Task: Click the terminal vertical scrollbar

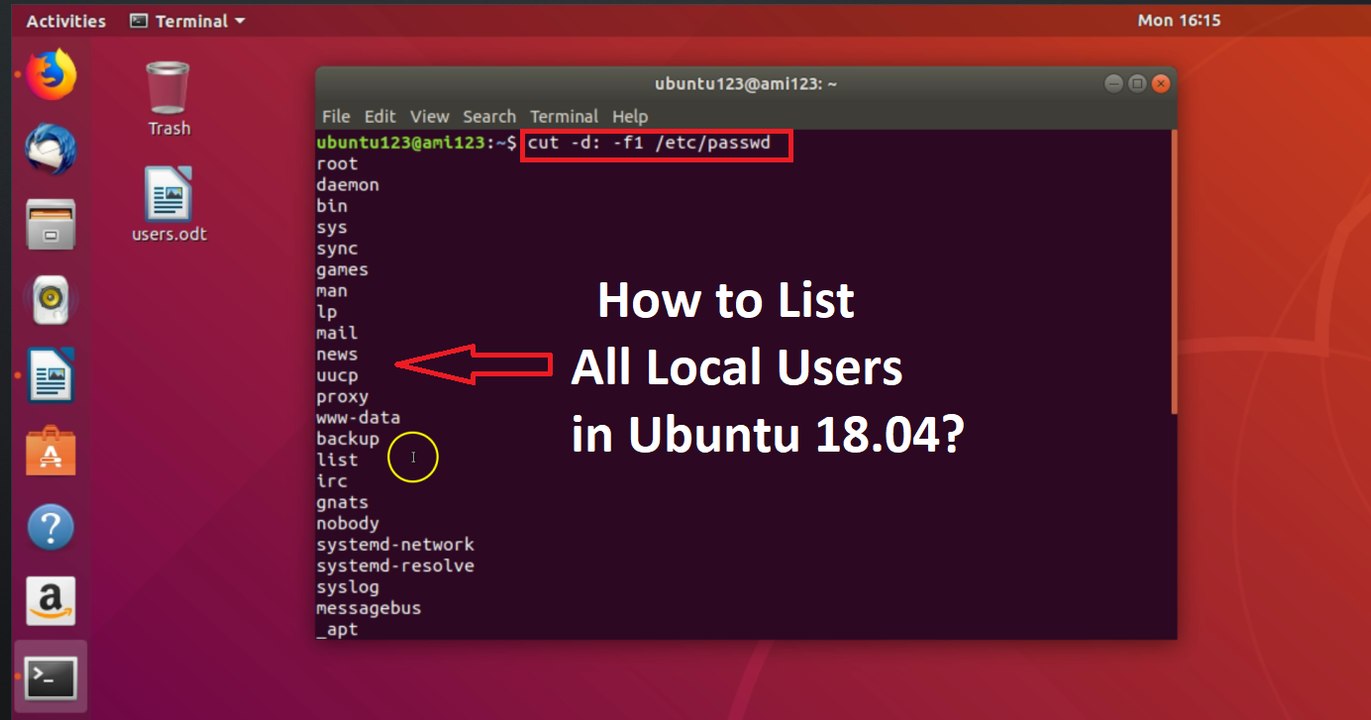Action: coord(1174,270)
